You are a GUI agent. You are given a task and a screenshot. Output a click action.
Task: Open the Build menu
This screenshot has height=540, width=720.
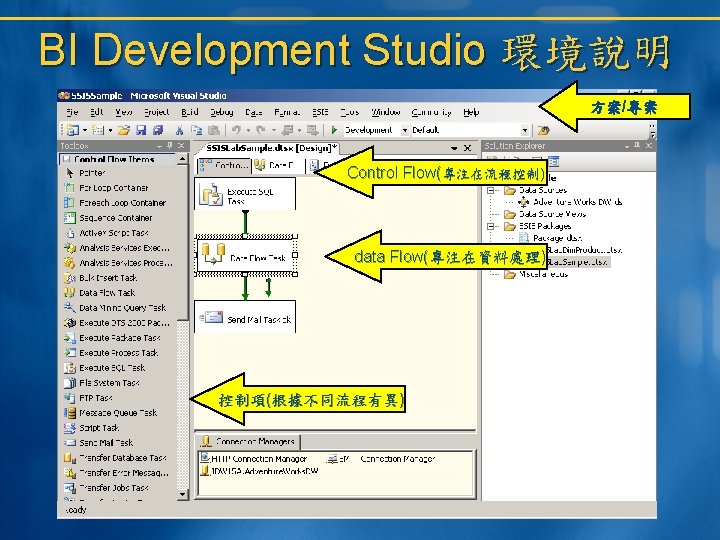click(190, 112)
